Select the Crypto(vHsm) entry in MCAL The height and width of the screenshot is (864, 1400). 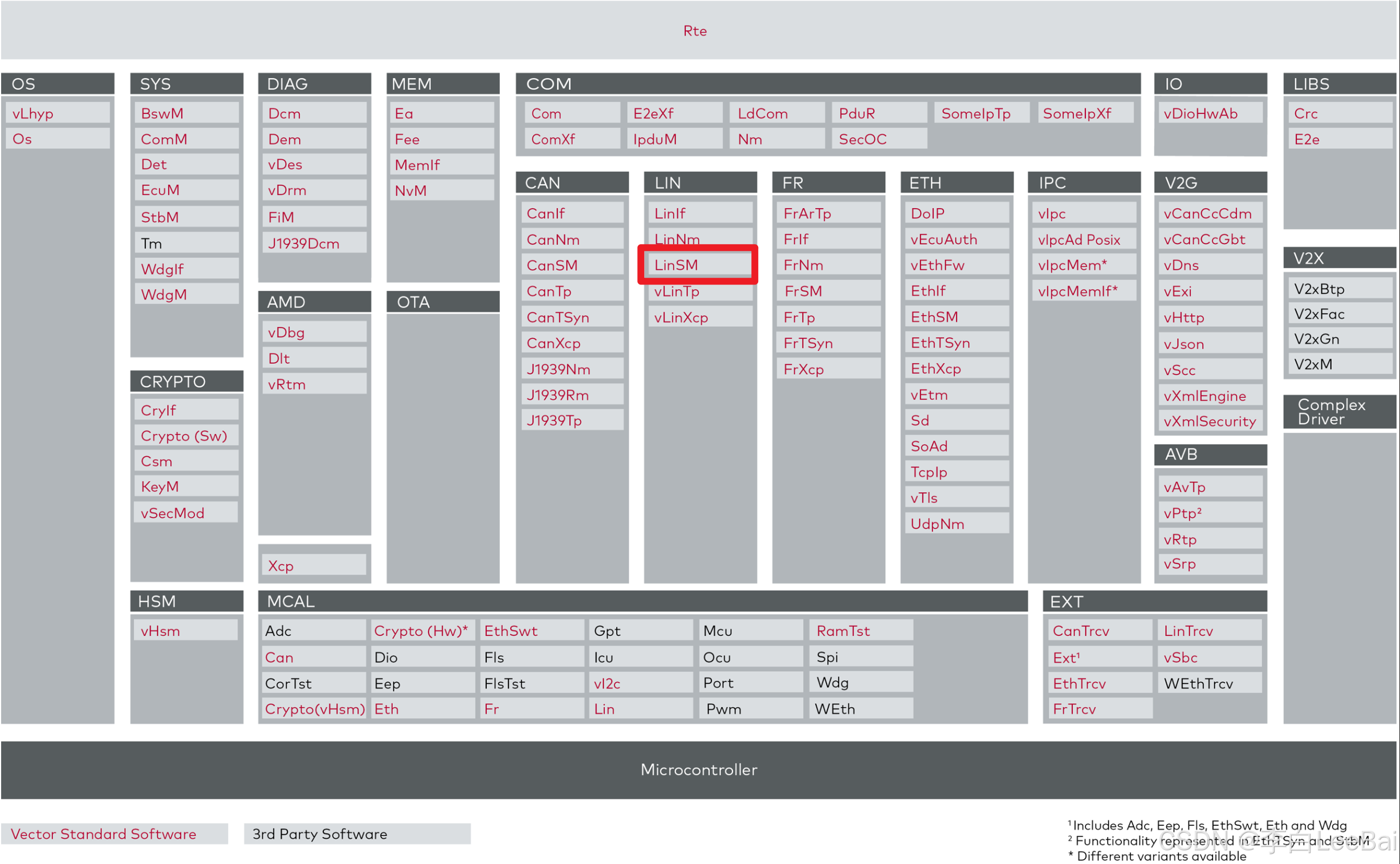pyautogui.click(x=314, y=708)
